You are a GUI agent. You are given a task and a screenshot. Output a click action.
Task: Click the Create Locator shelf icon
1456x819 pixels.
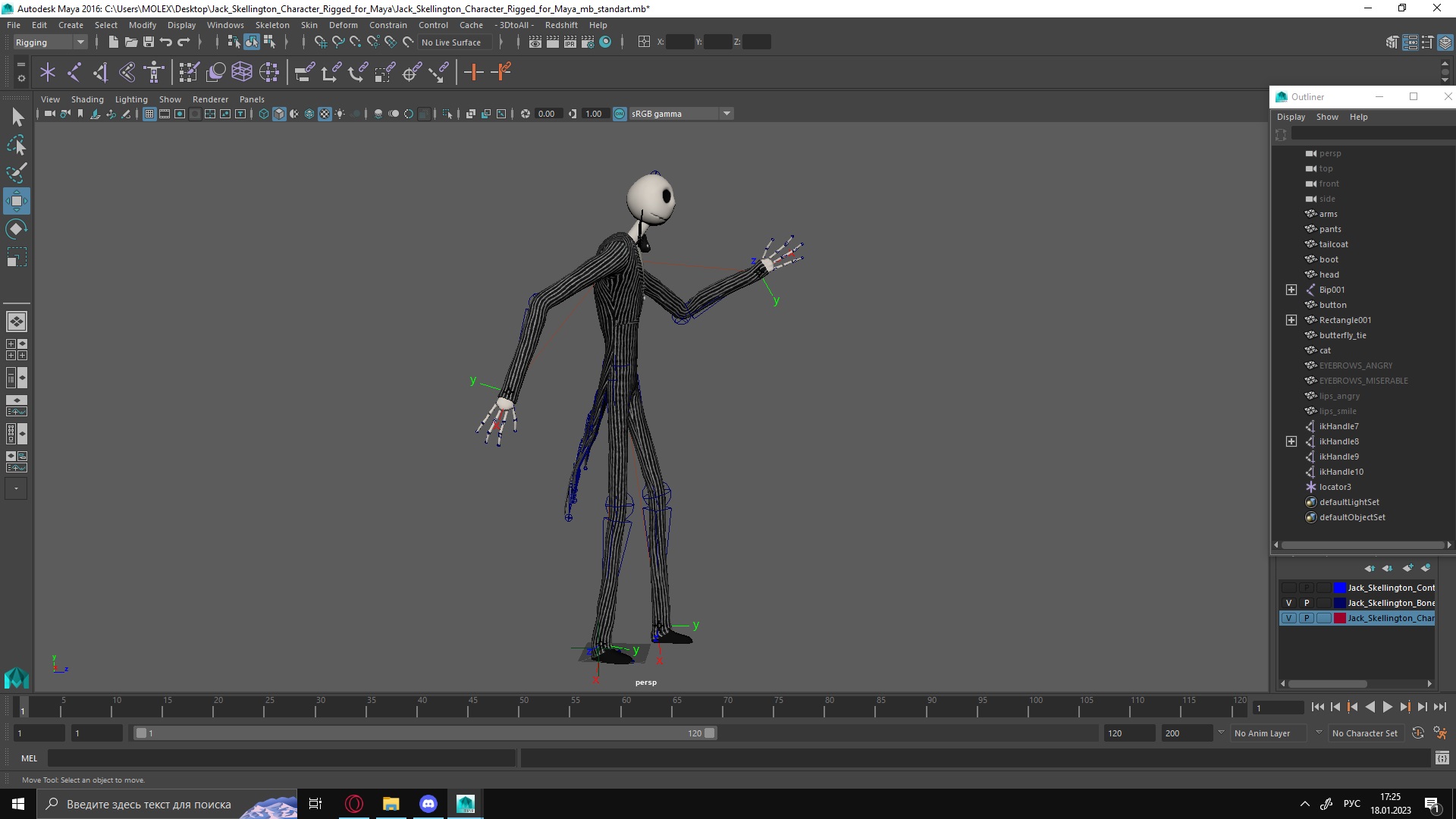click(48, 72)
